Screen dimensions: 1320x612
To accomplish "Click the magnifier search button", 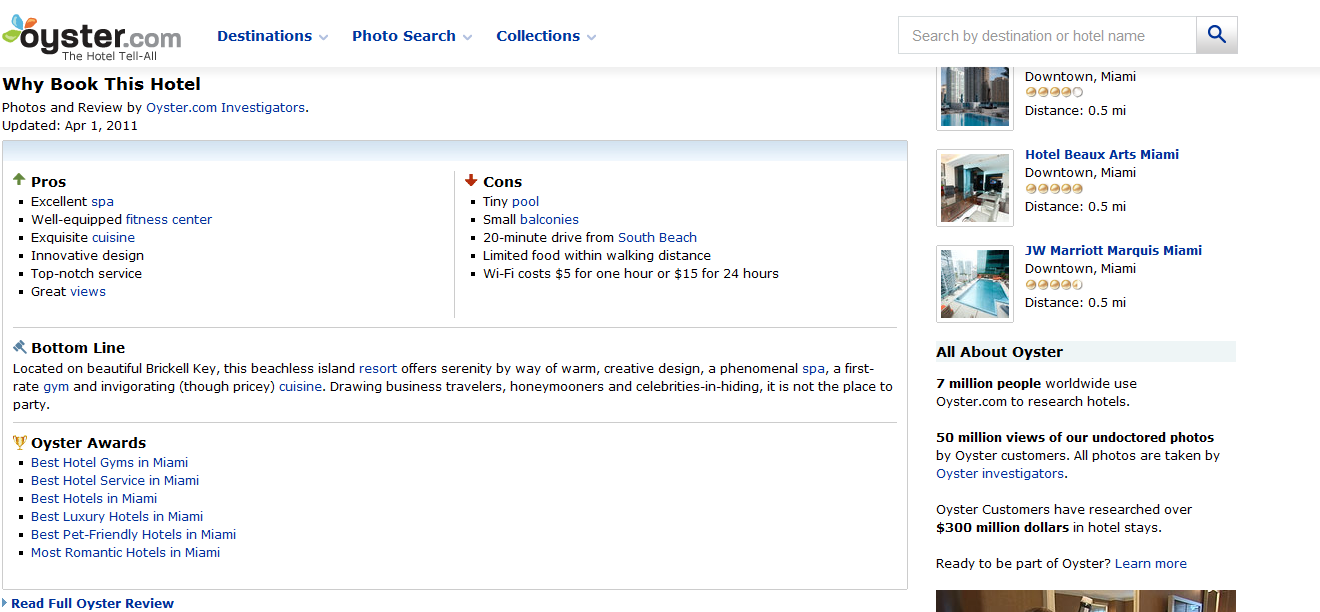I will 1217,35.
